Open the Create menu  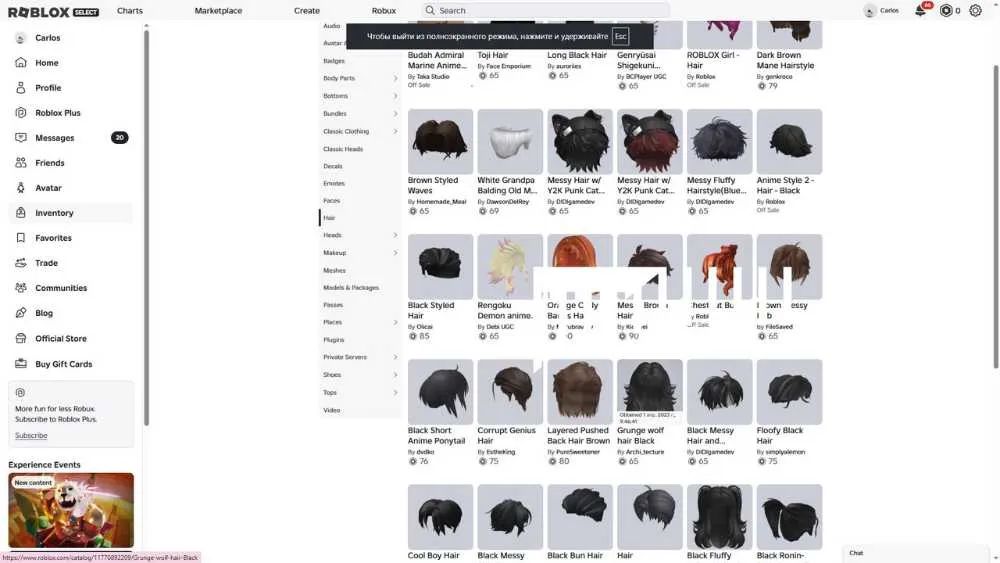tap(307, 10)
